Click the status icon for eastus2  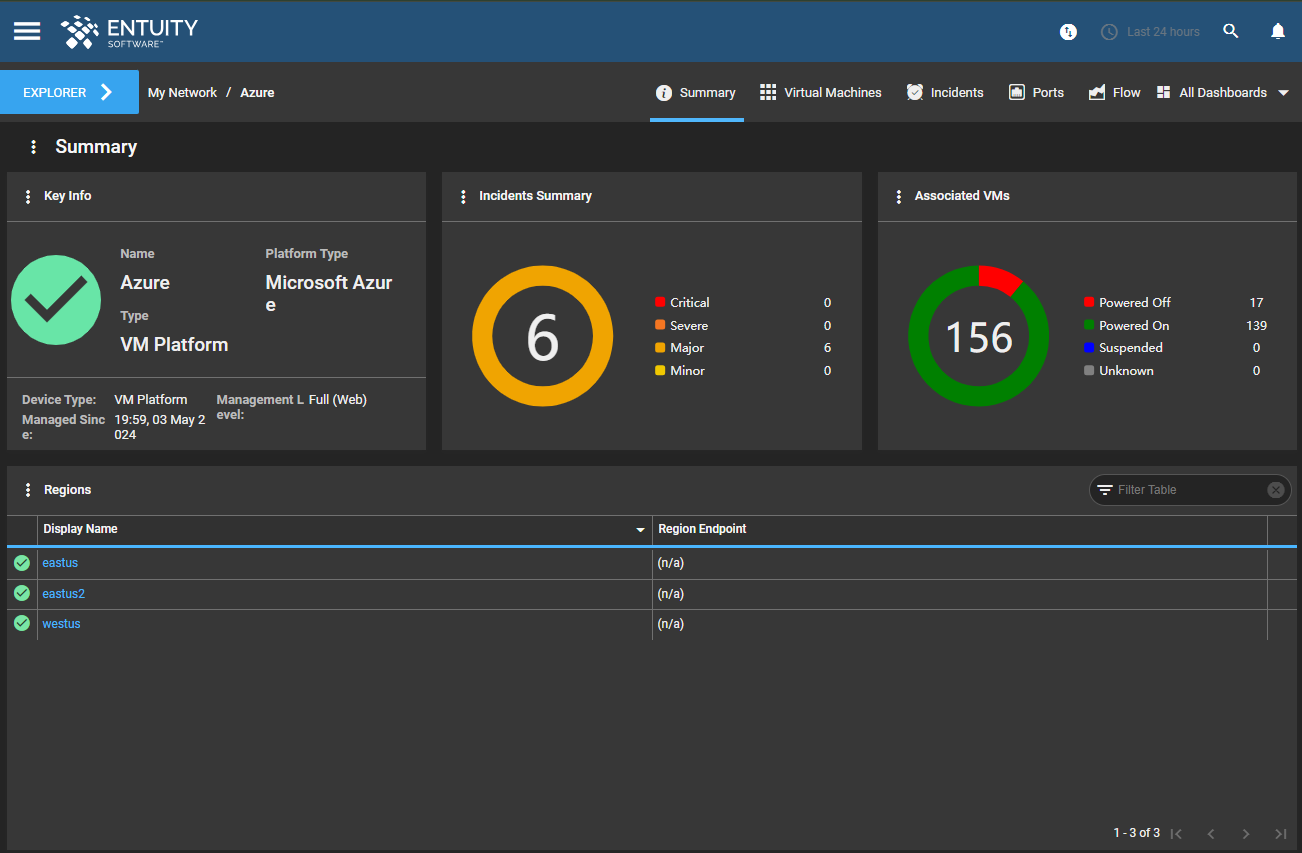22,593
